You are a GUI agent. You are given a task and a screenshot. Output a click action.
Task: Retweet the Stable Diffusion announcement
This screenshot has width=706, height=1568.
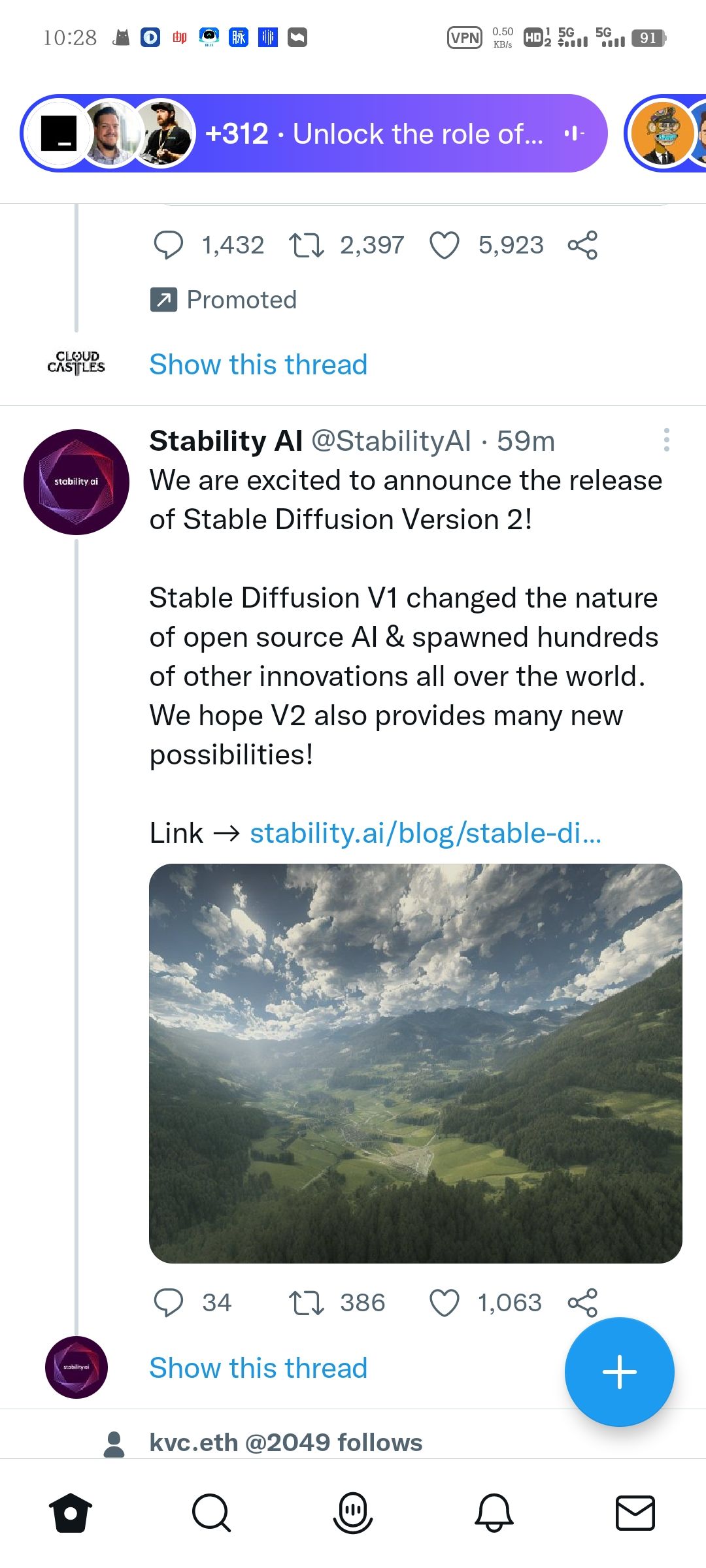click(x=306, y=1303)
